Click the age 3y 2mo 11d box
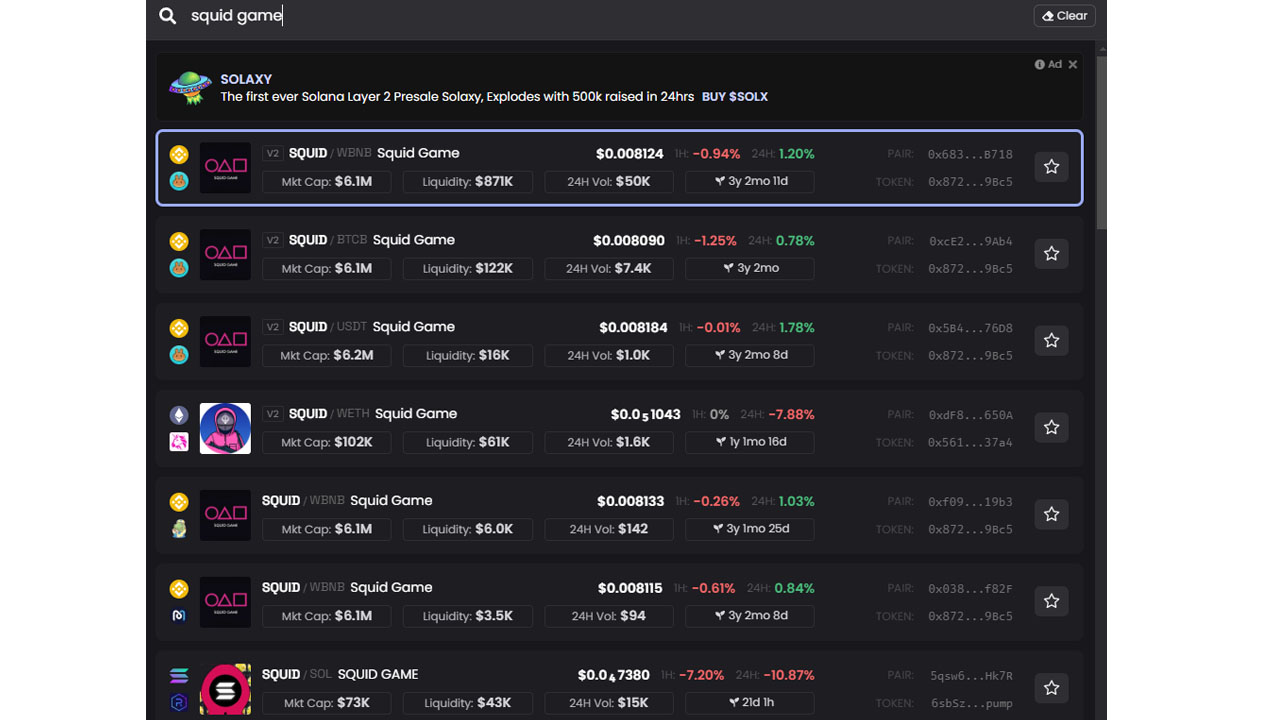 coord(750,182)
